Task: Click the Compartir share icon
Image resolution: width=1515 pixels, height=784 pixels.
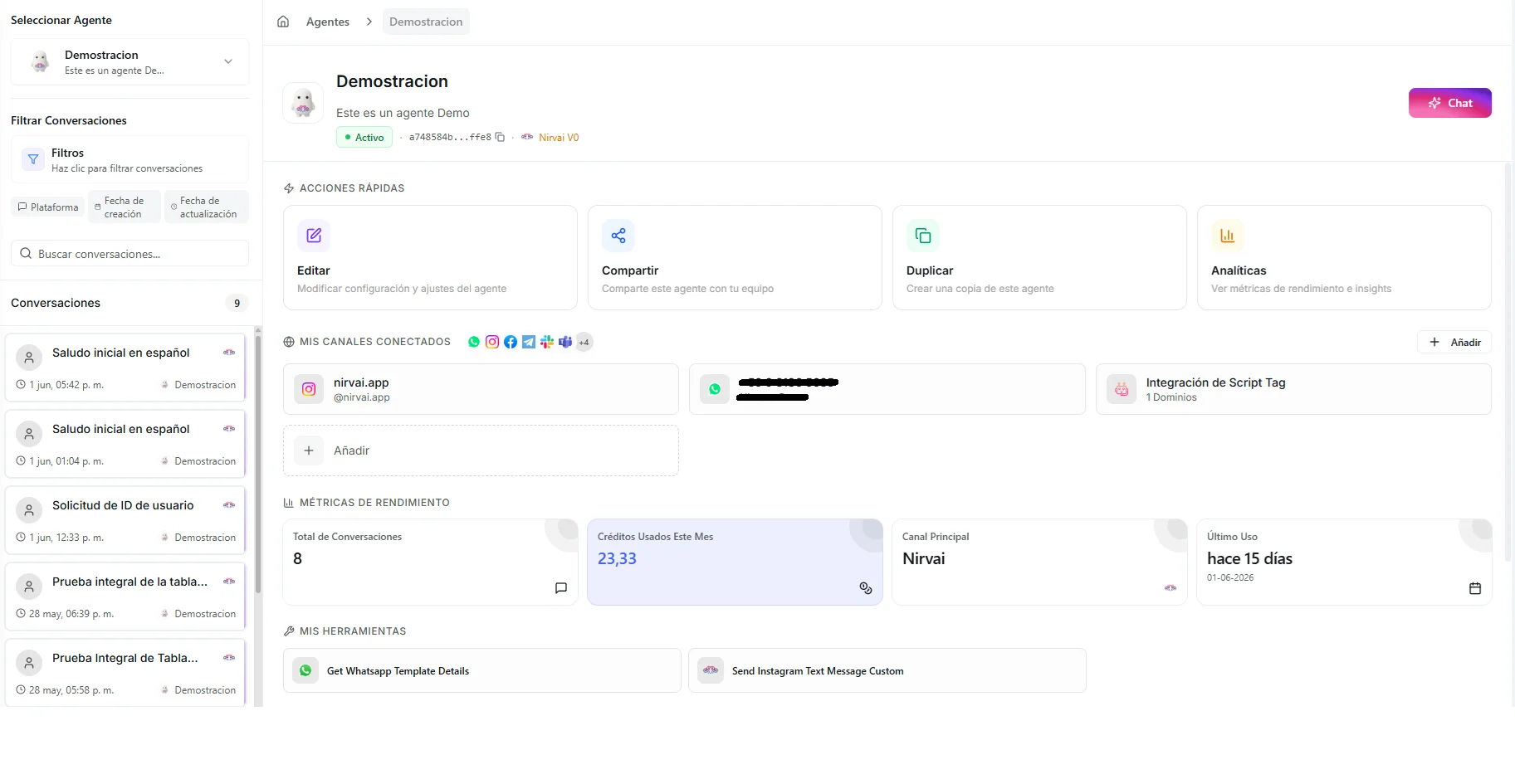Action: coord(618,236)
